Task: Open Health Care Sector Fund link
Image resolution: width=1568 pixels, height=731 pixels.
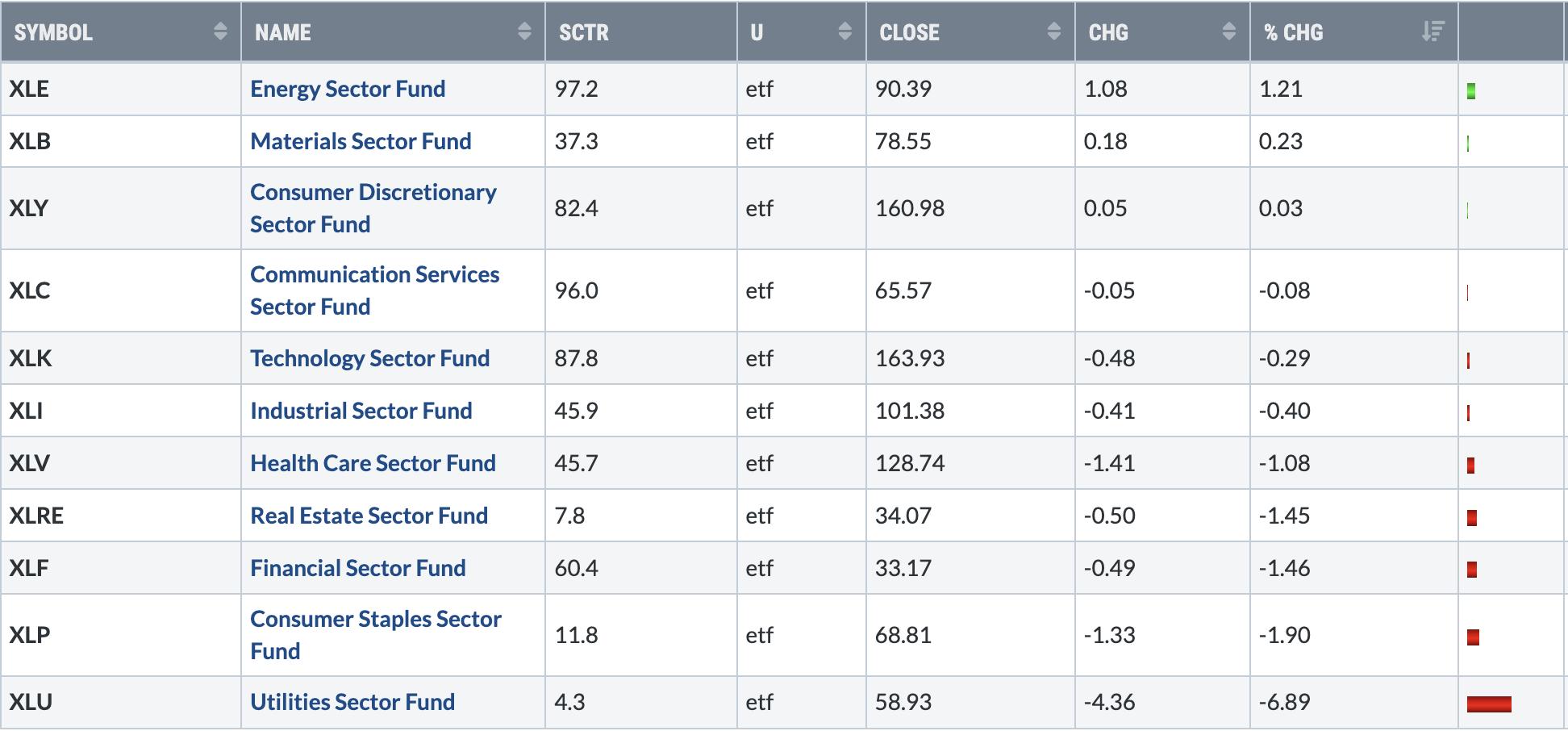Action: point(373,463)
